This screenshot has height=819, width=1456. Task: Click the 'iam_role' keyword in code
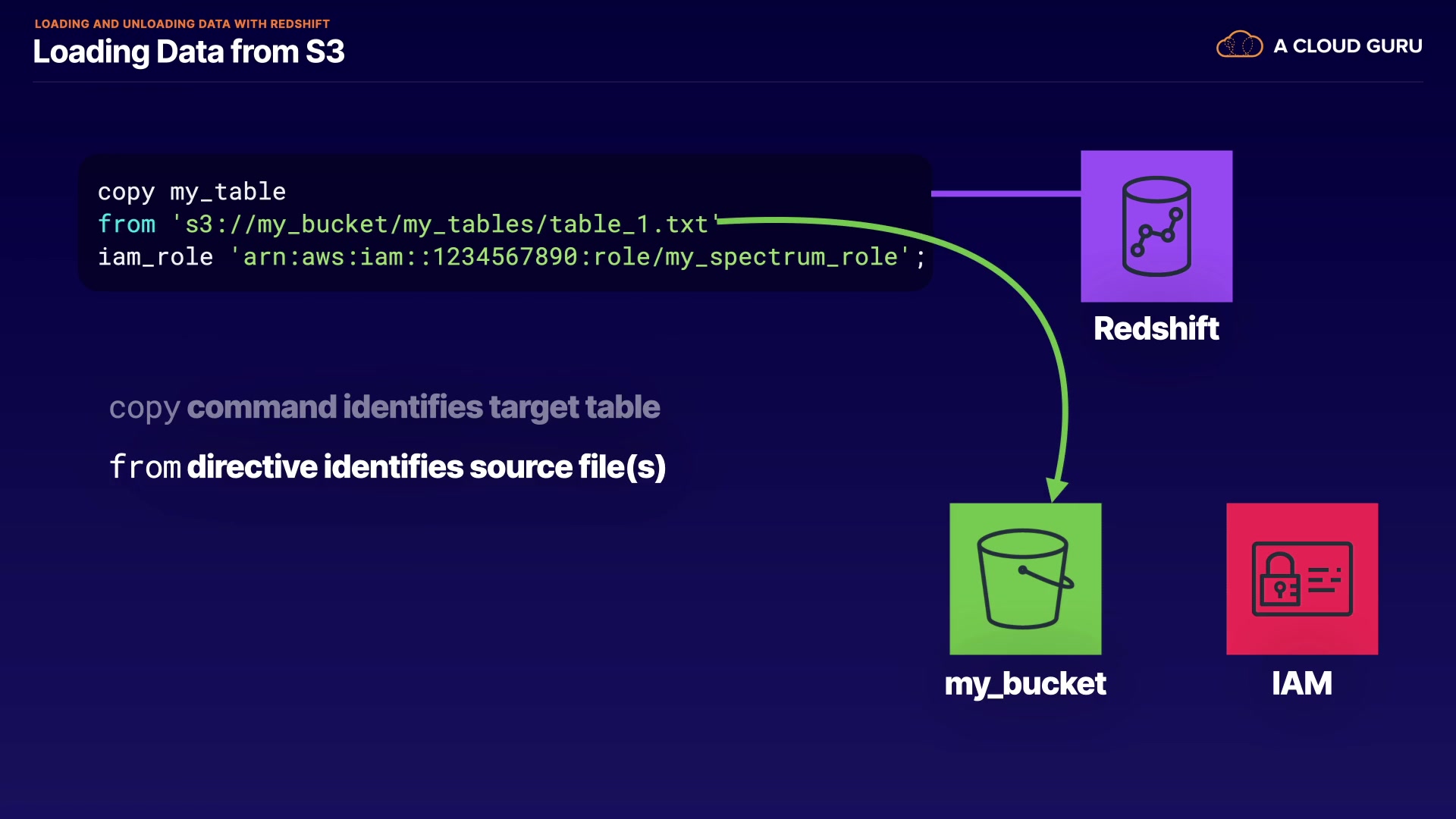pos(155,257)
